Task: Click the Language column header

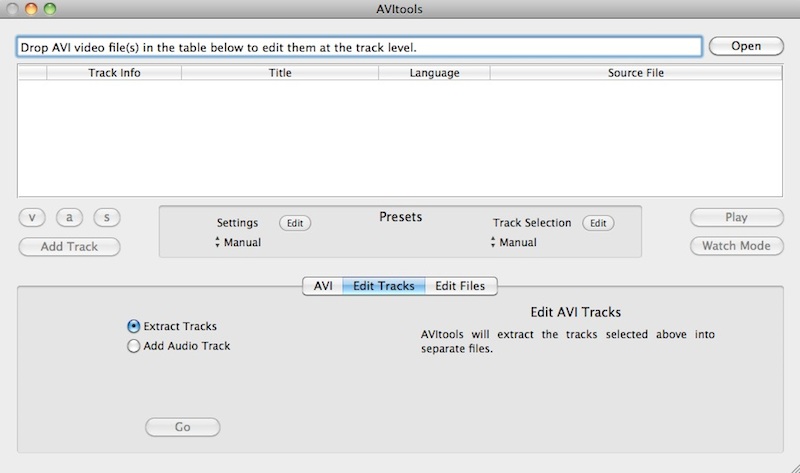Action: [x=434, y=73]
